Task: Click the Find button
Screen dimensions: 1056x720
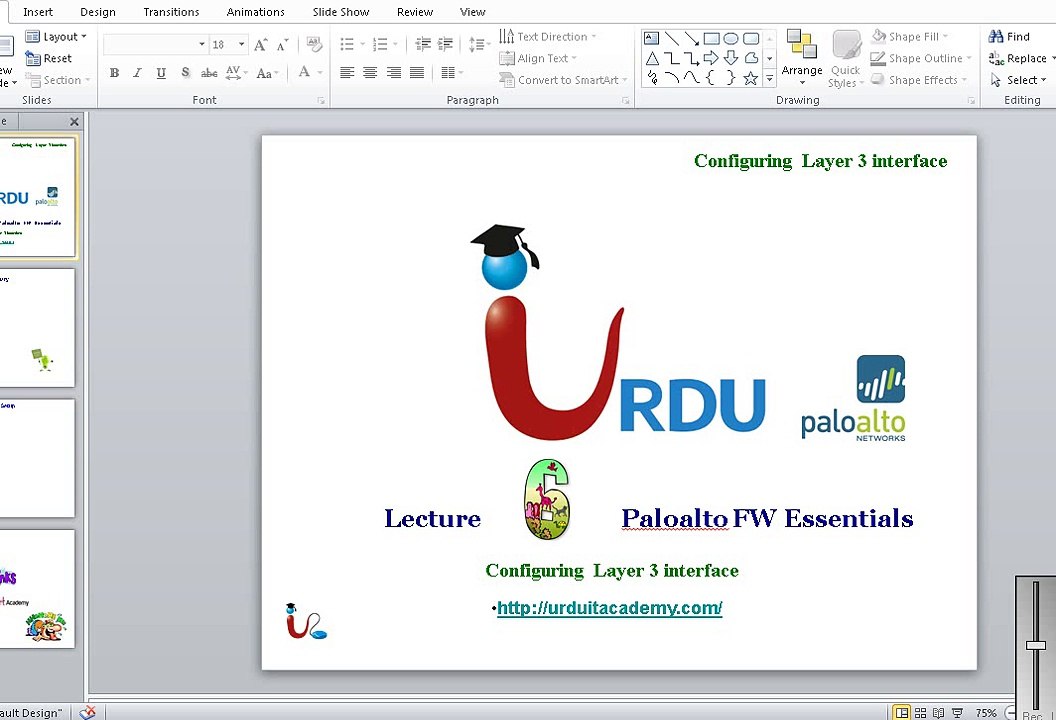Action: (1009, 37)
